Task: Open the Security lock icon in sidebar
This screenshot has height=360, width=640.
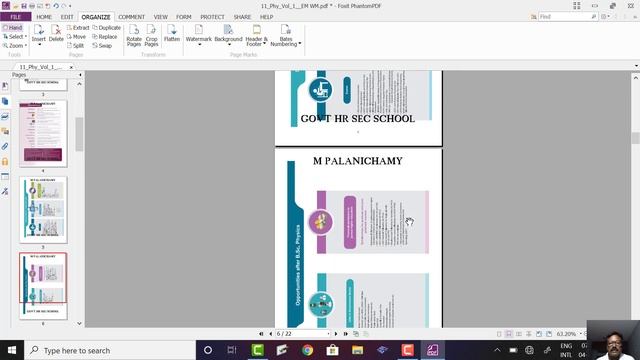Action: pyautogui.click(x=5, y=162)
